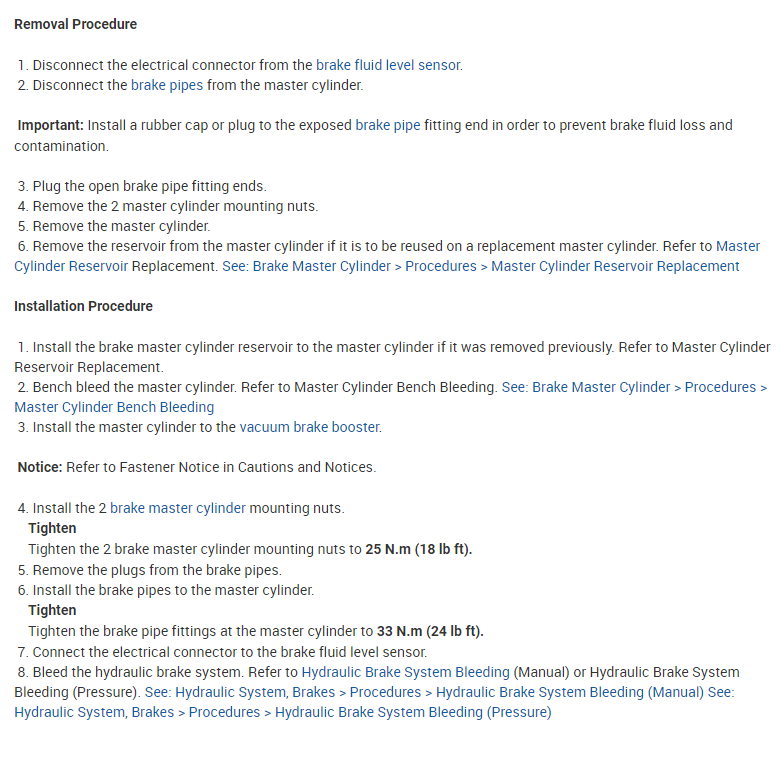Viewport: 784px width, 763px height.
Task: Click the step 'Plug the open brake pipe fitting ends'
Action: [x=149, y=186]
